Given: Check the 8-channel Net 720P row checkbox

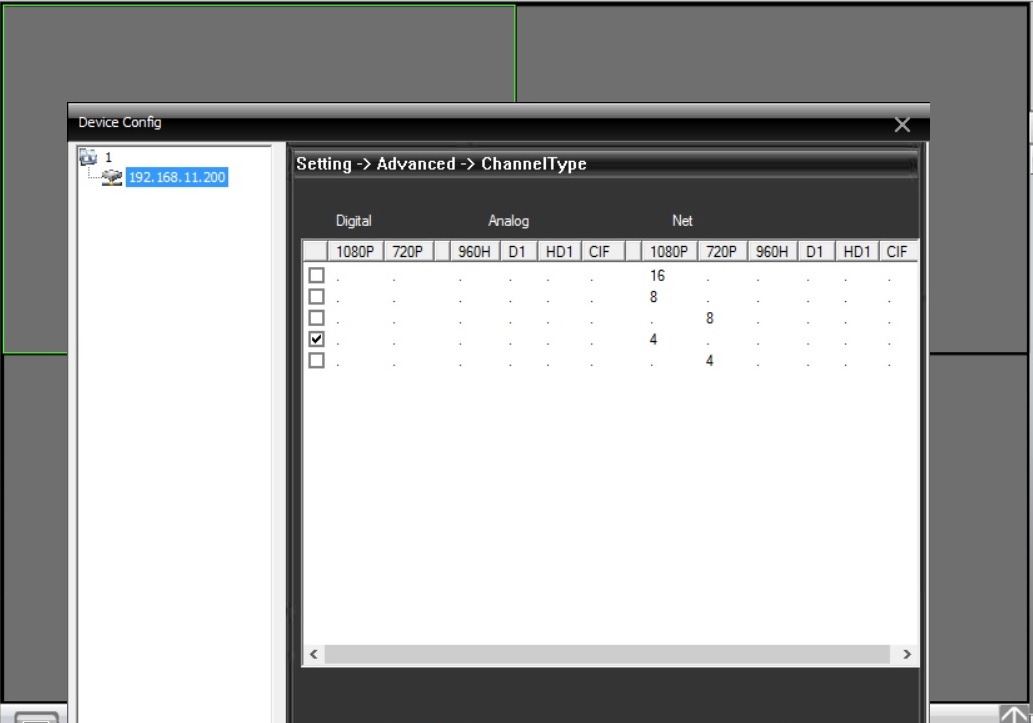Looking at the screenshot, I should (x=317, y=318).
